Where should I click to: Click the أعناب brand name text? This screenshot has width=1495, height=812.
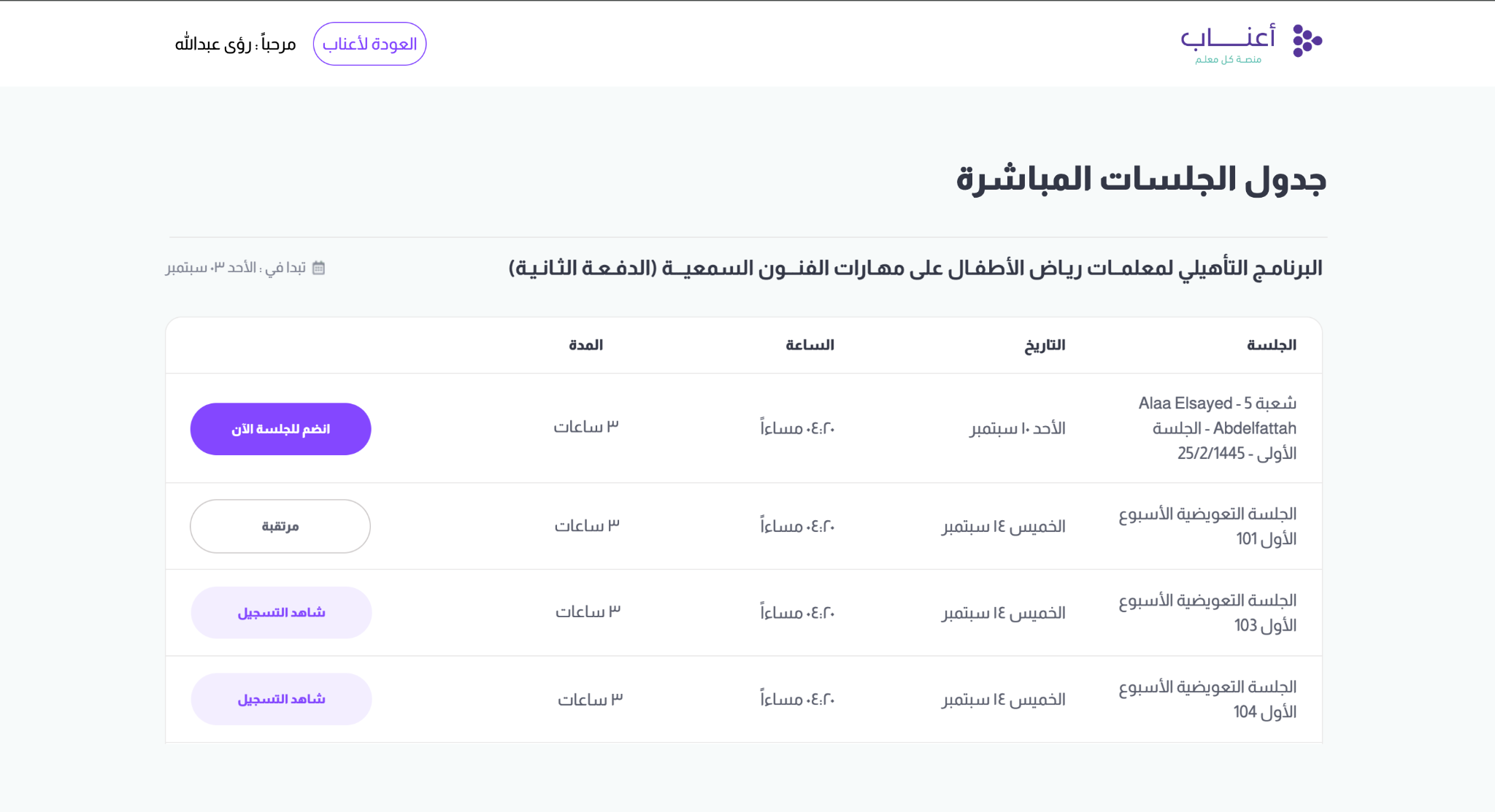coord(1228,38)
